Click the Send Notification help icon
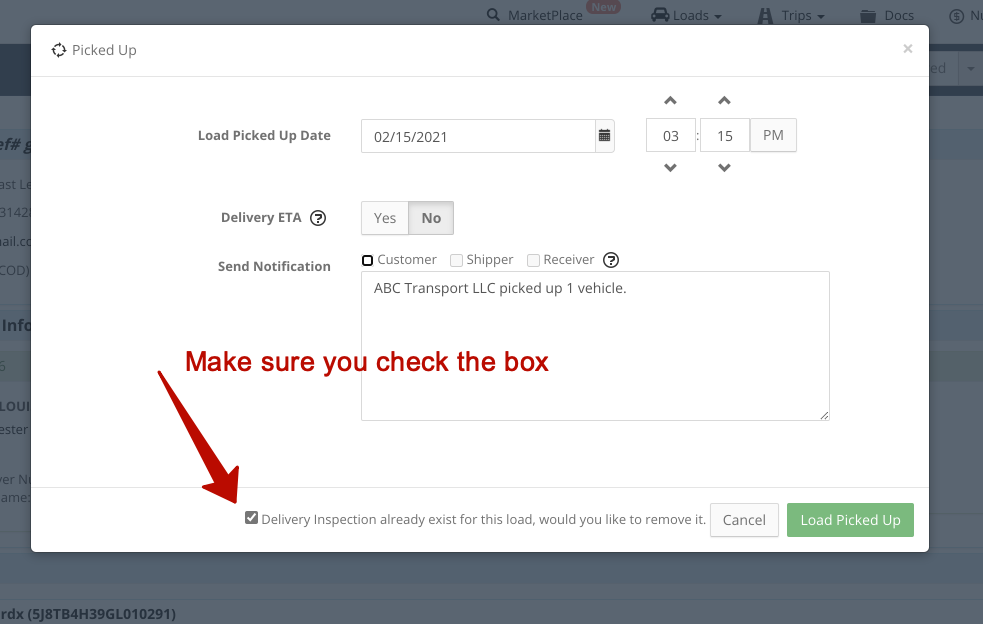Screen dimensions: 983x624 click(611, 260)
